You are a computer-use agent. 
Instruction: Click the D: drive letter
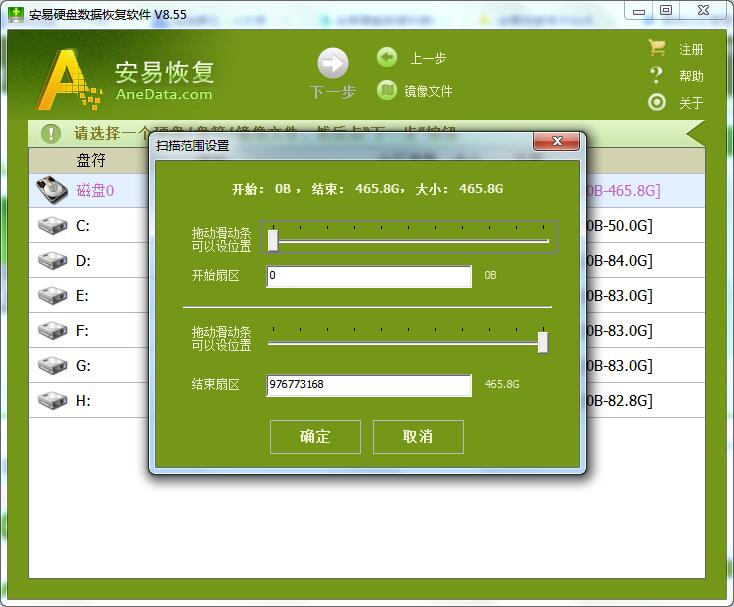click(83, 261)
